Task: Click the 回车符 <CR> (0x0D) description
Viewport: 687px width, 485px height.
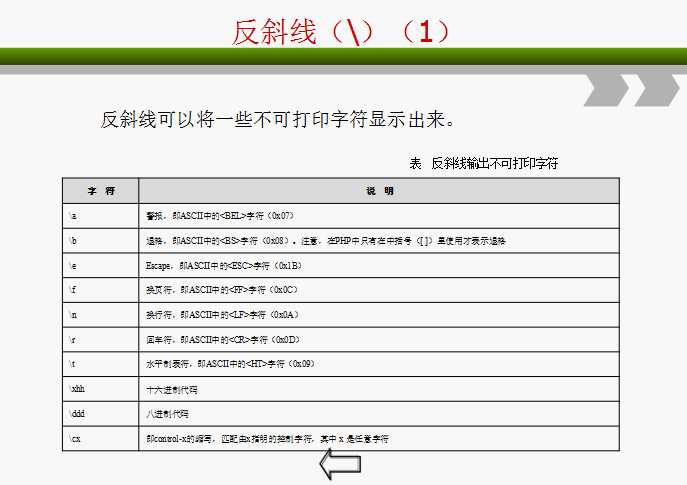Action: click(x=379, y=340)
